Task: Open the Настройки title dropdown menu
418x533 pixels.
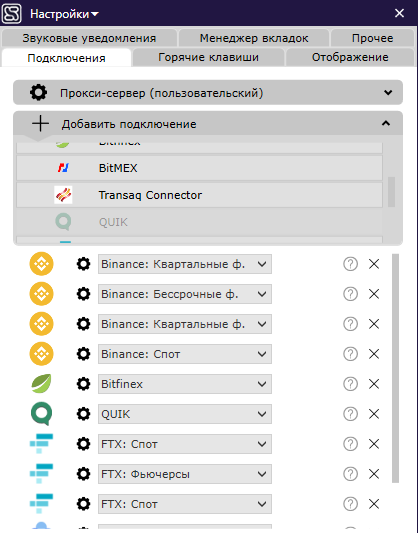Action: coord(64,14)
